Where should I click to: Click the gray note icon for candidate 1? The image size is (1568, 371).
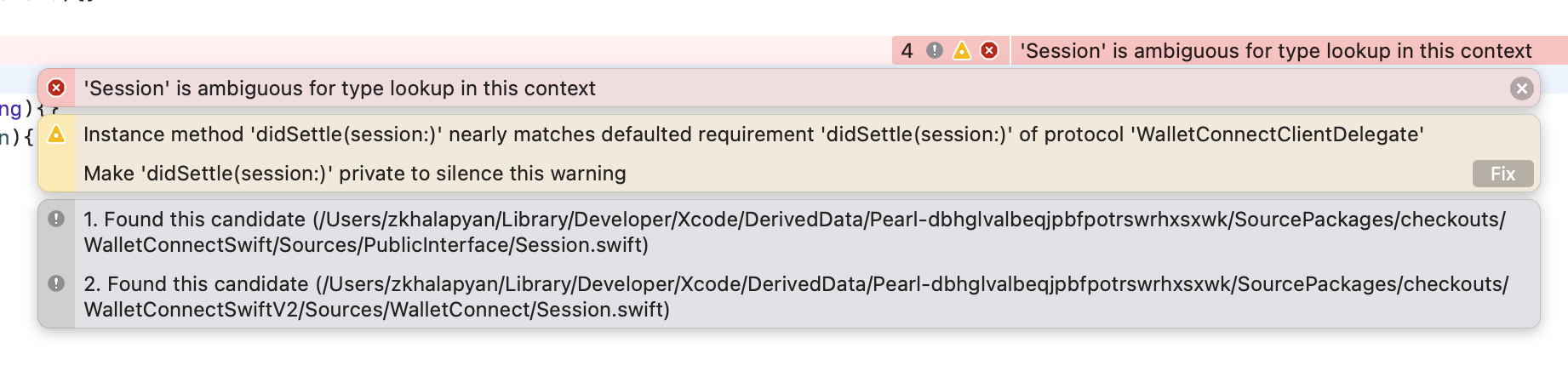[56, 219]
